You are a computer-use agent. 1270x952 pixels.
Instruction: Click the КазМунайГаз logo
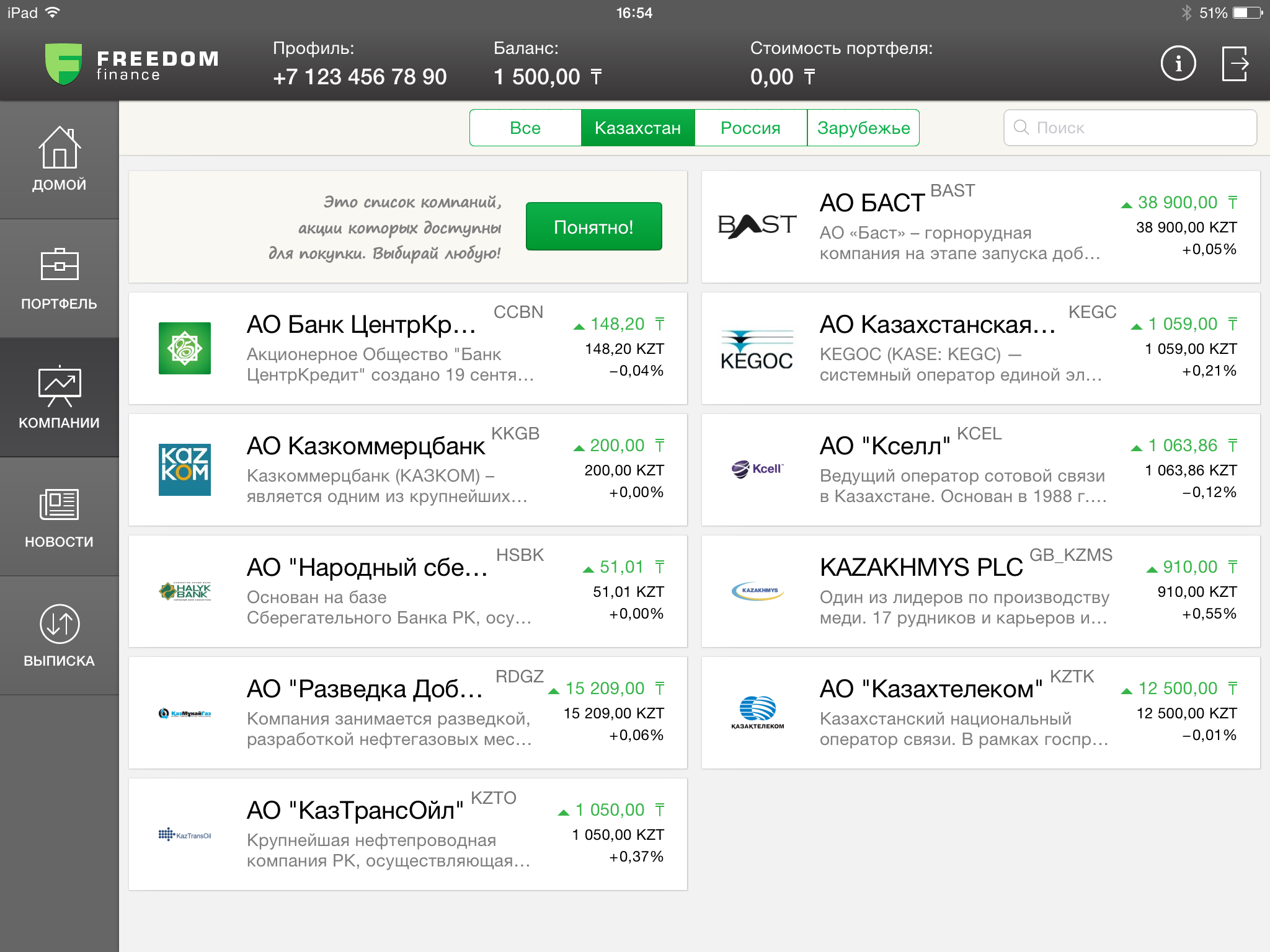[x=185, y=713]
